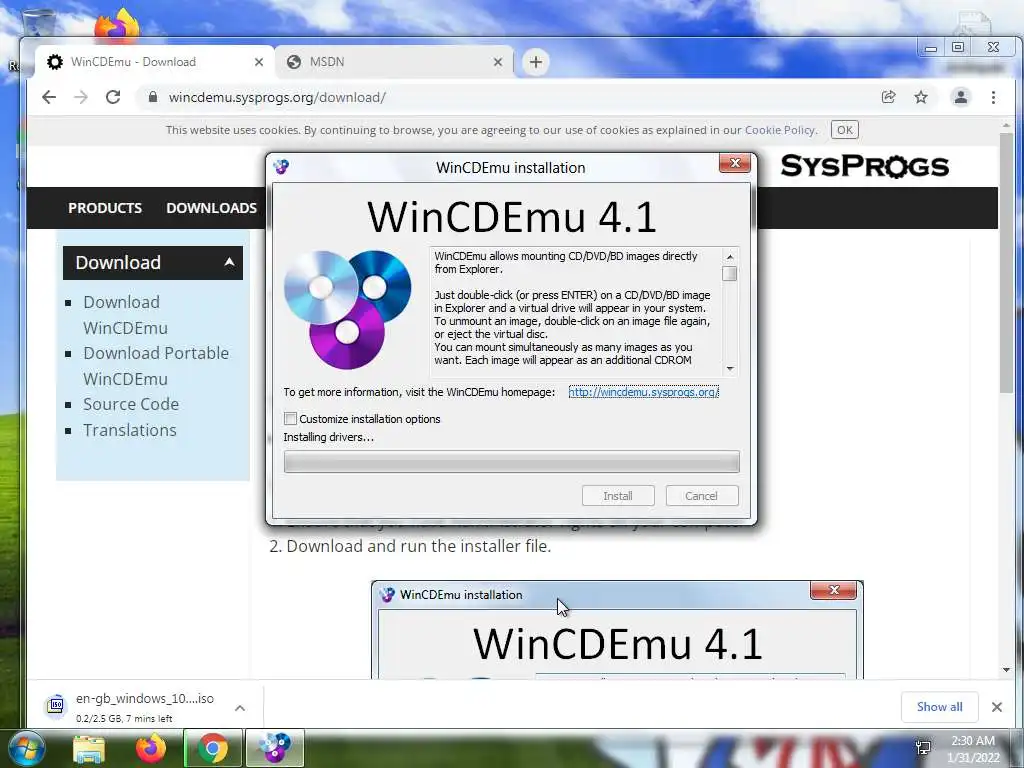Open the Source Code sidebar link
The width and height of the screenshot is (1024, 768).
(131, 404)
